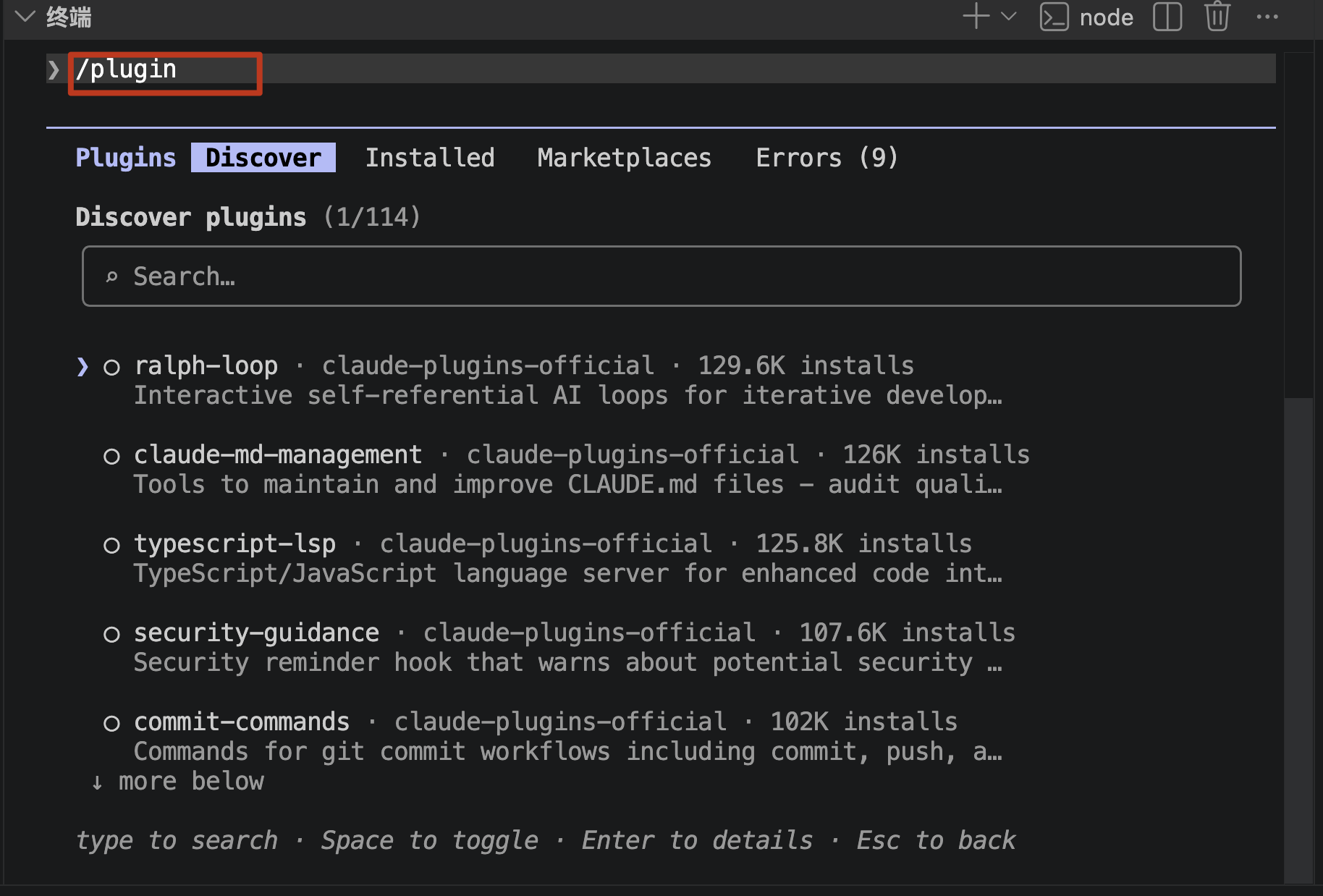Viewport: 1323px width, 896px height.
Task: Click the more below indicator
Action: [177, 782]
